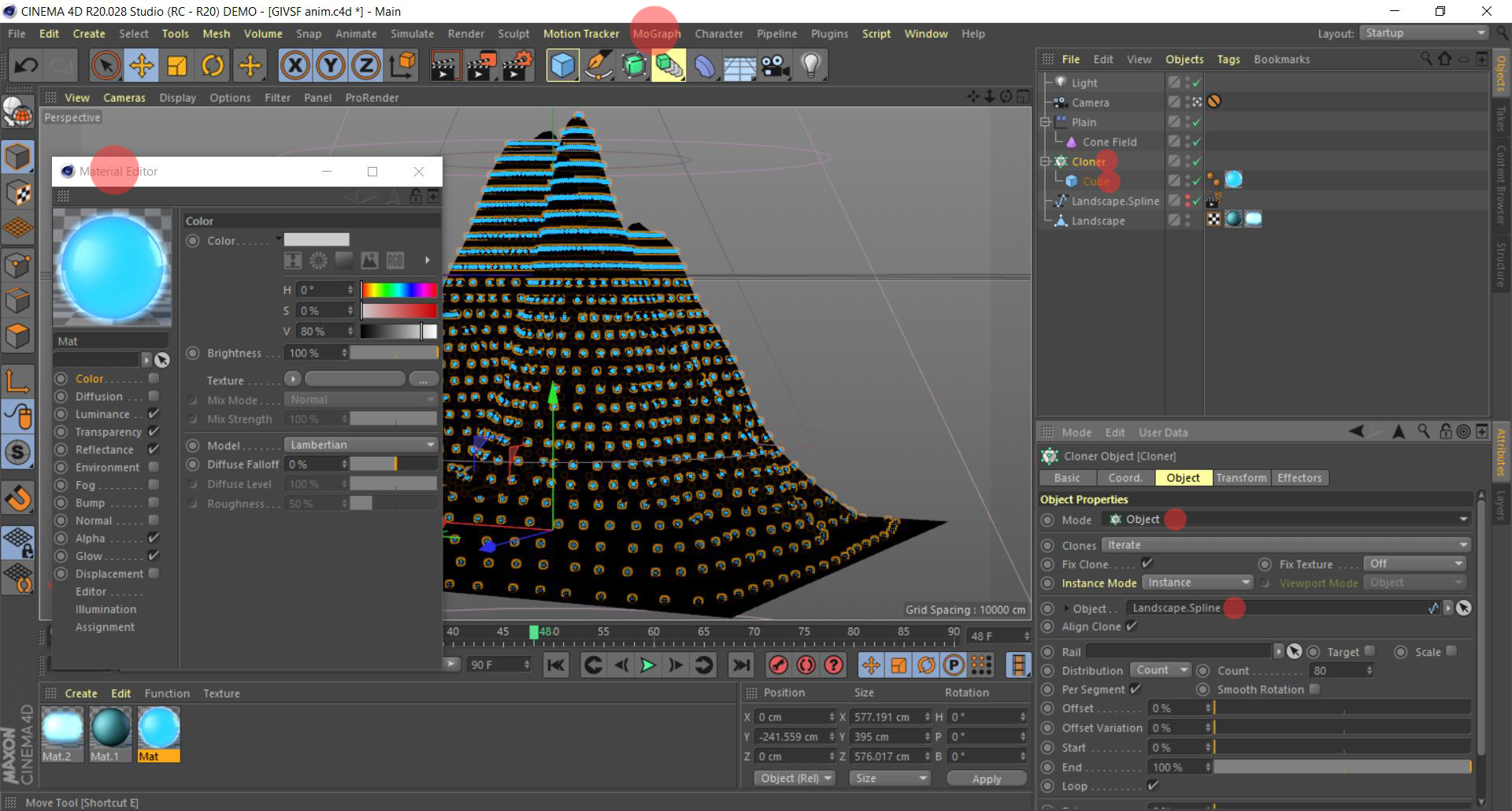The width and height of the screenshot is (1512, 811).
Task: Toggle the Transparency channel checkbox
Action: 154,431
